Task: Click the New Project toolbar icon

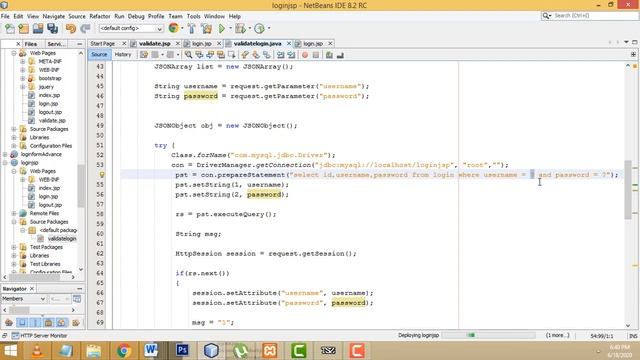Action: pyautogui.click(x=24, y=29)
